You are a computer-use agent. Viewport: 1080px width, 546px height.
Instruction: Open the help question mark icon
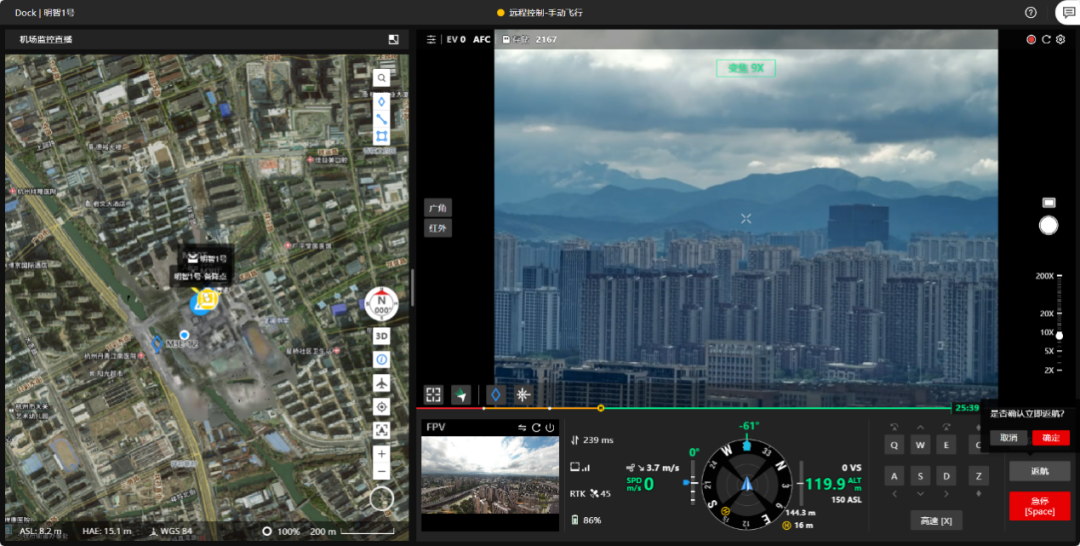coord(1030,12)
